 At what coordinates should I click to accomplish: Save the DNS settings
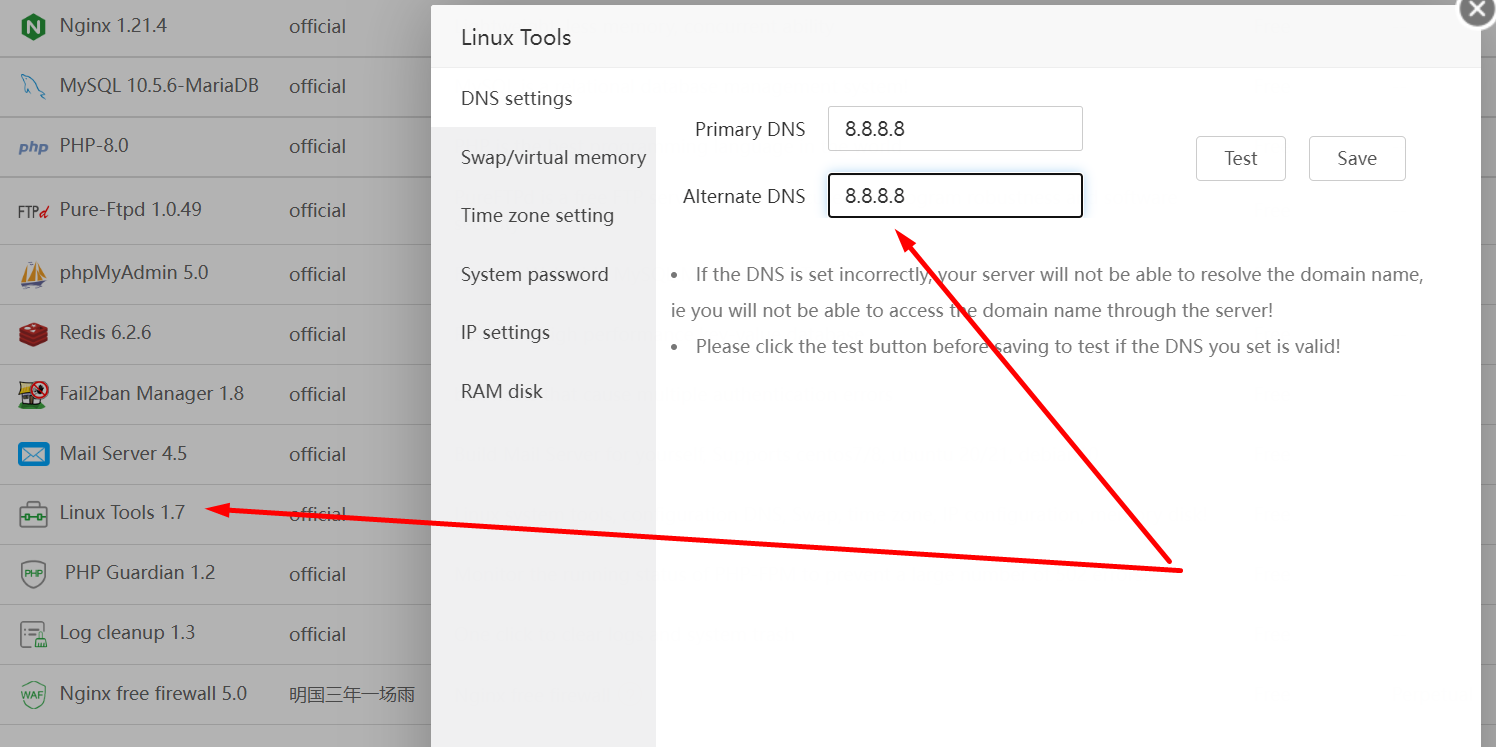[1356, 158]
